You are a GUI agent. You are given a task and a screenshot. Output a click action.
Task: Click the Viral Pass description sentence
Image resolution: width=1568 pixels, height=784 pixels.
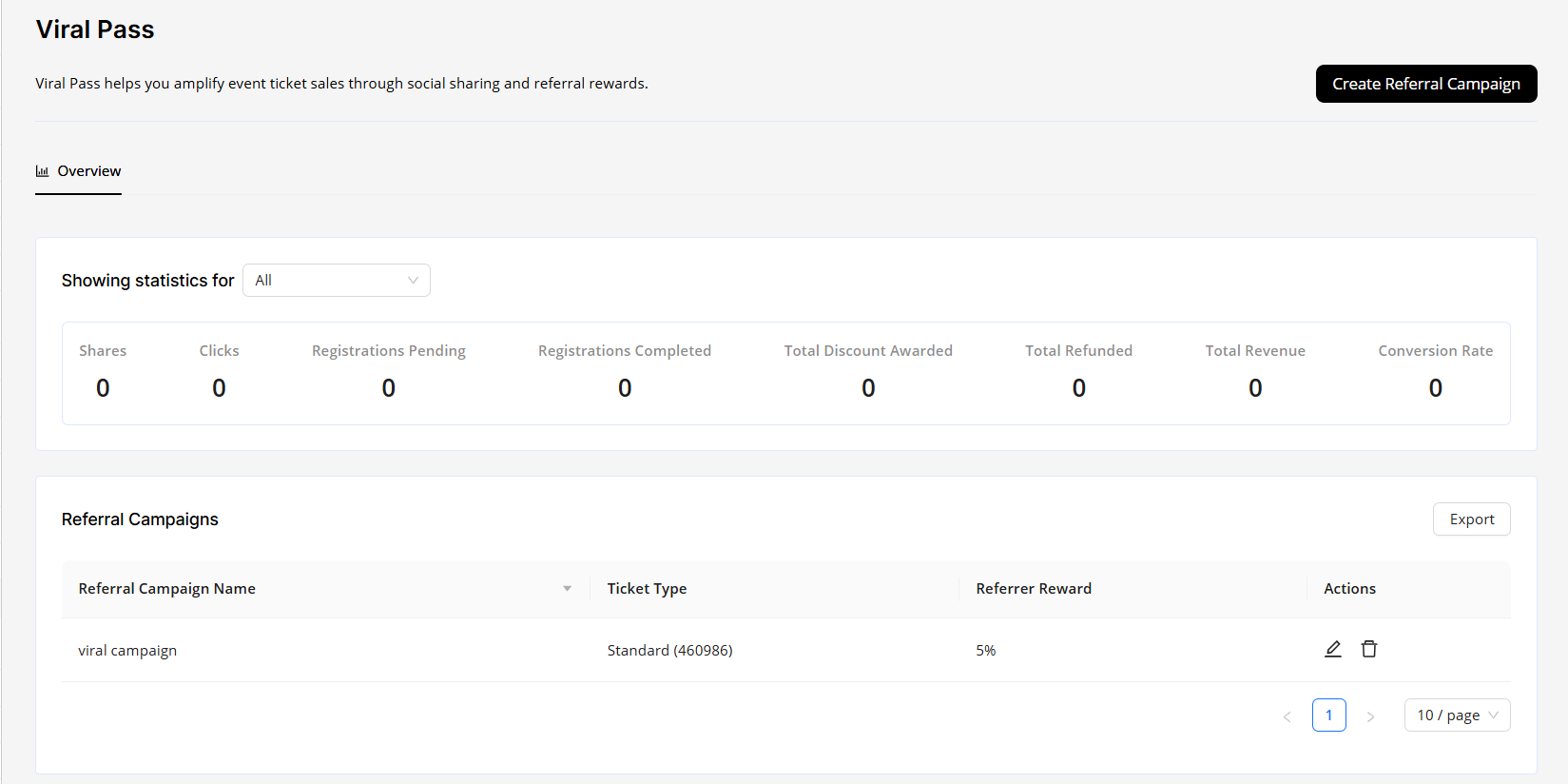342,84
